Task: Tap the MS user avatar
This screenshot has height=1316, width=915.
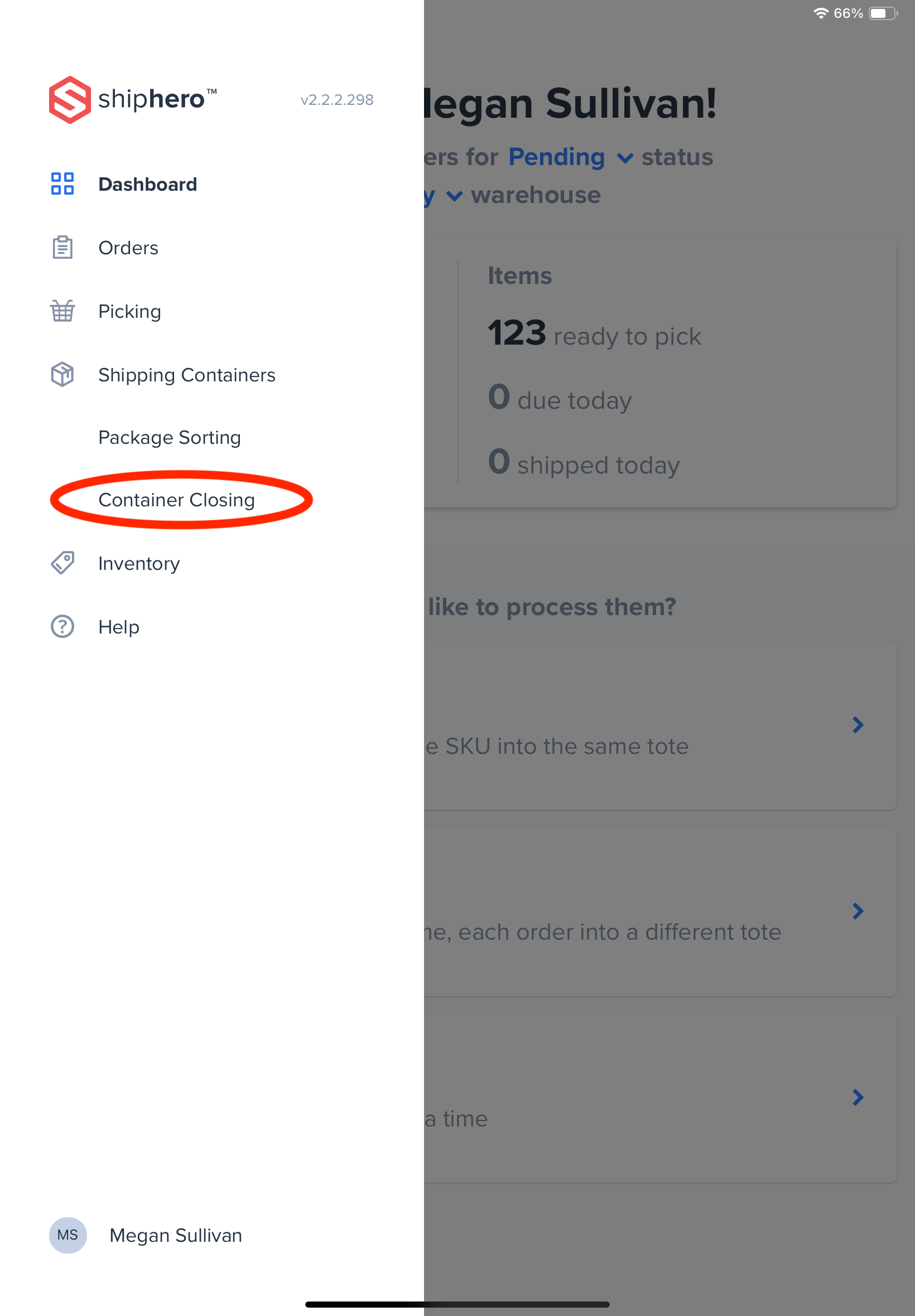Action: [x=68, y=1235]
